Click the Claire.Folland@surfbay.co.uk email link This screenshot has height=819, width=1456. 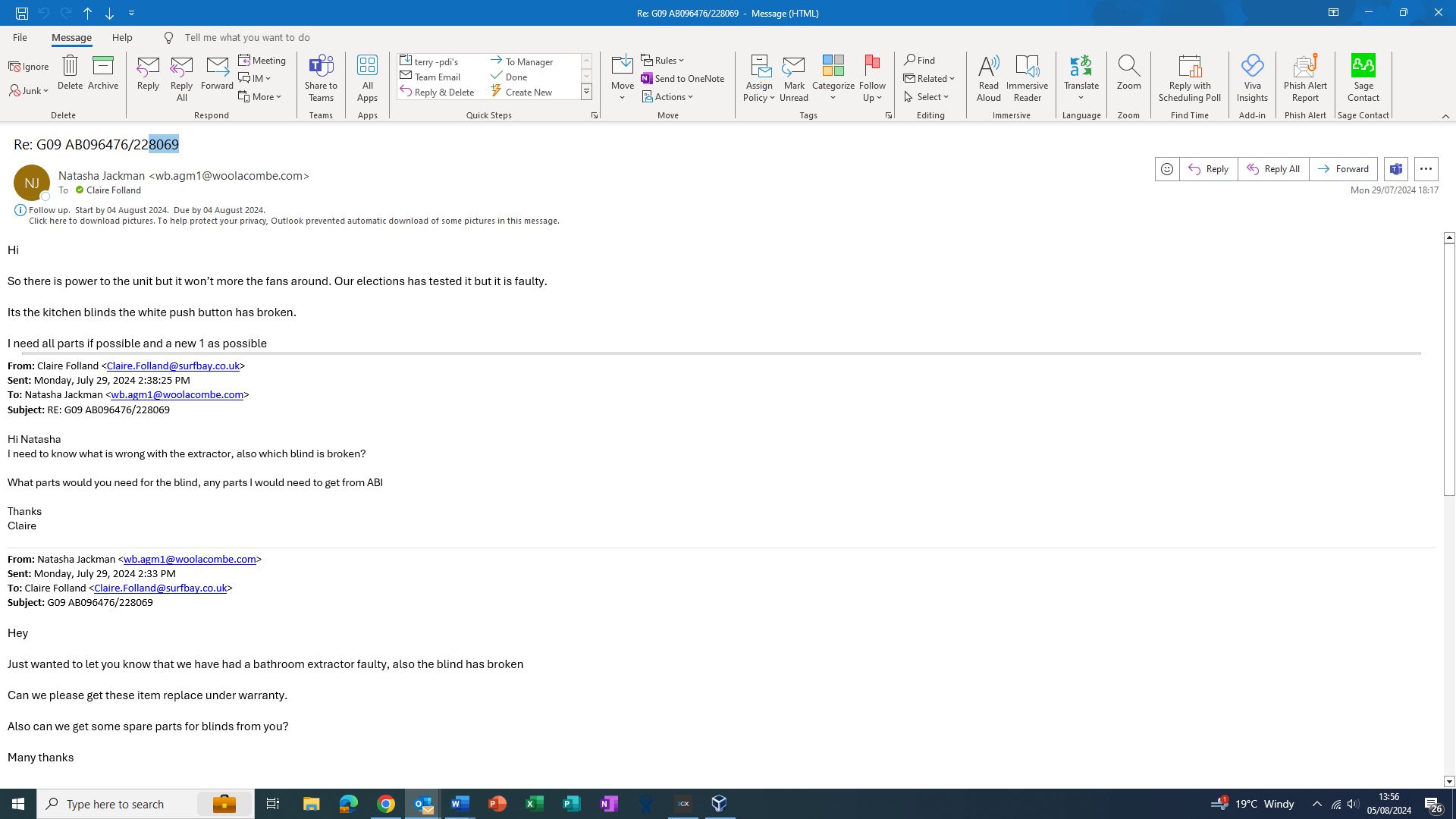point(173,366)
